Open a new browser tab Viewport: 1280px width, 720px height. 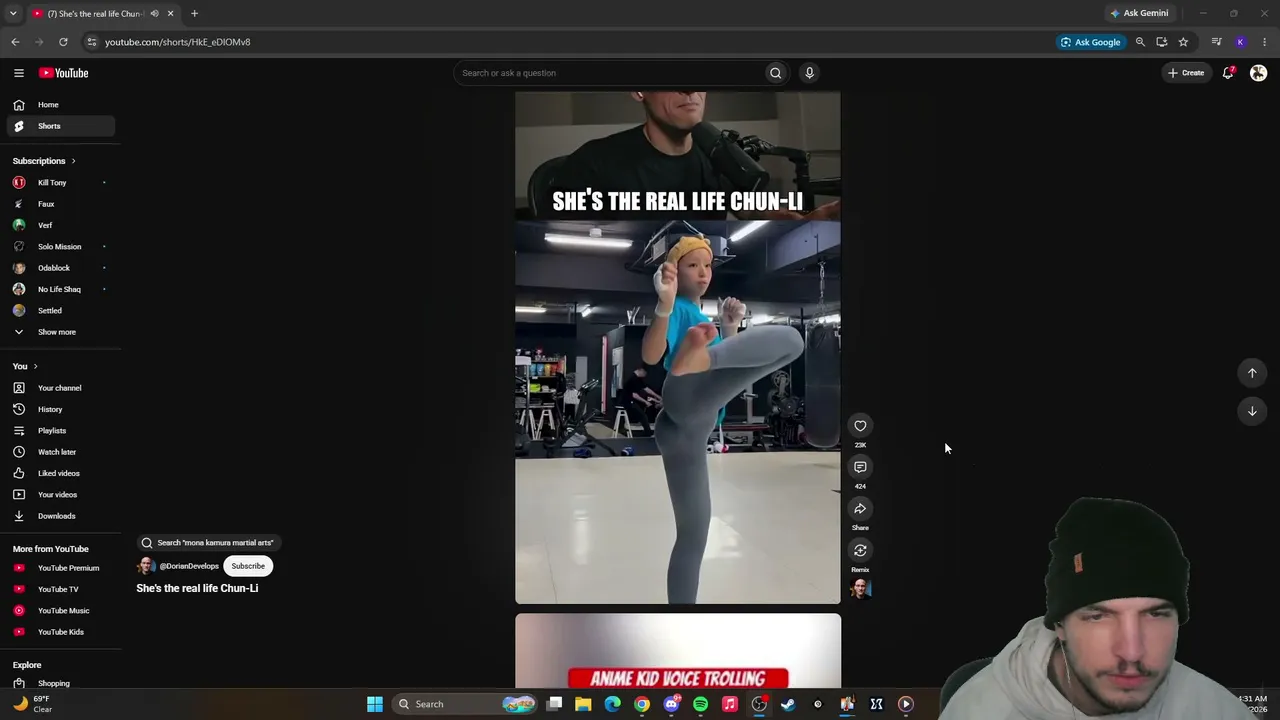tap(194, 14)
